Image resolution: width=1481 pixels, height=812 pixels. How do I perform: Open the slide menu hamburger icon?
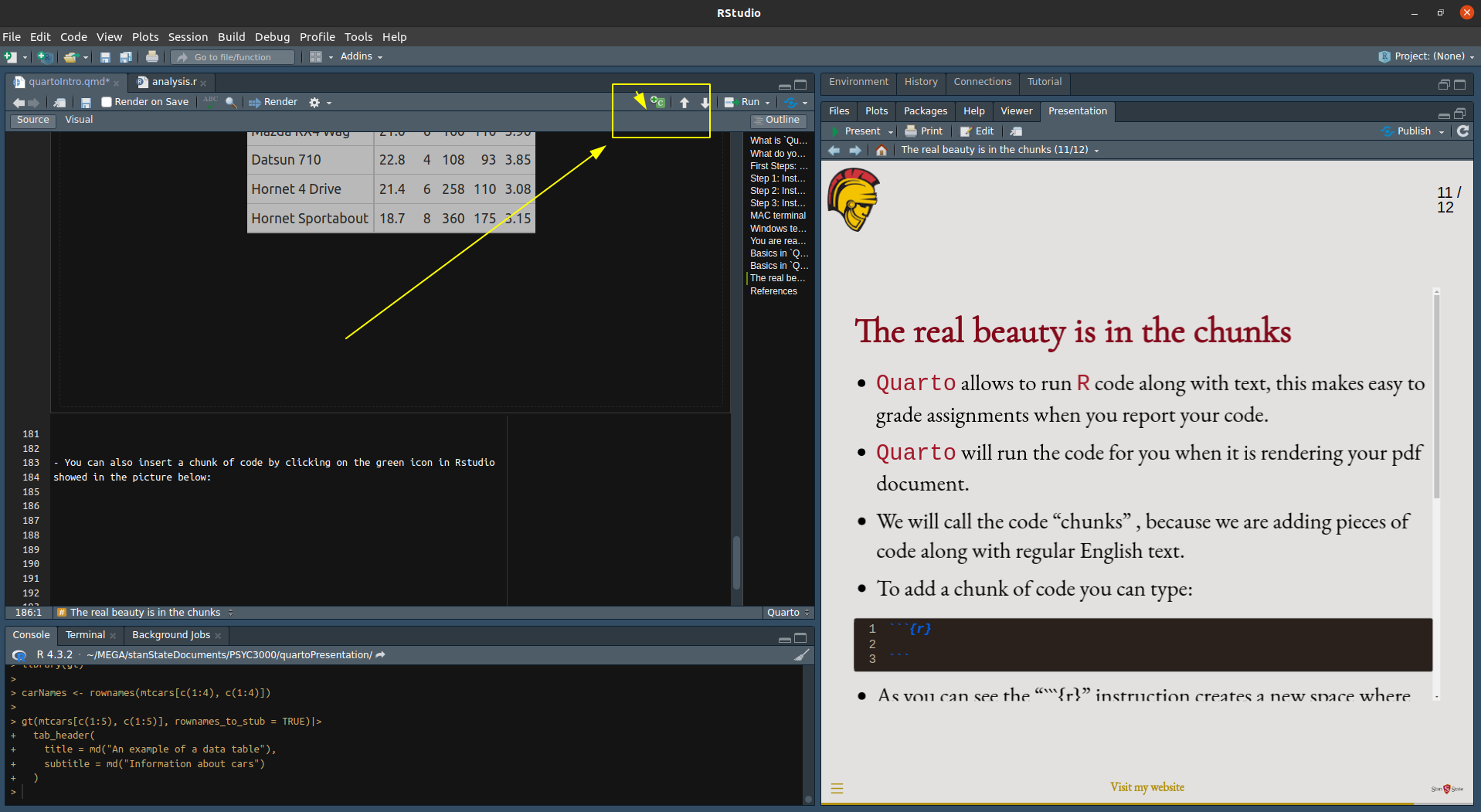tap(837, 788)
